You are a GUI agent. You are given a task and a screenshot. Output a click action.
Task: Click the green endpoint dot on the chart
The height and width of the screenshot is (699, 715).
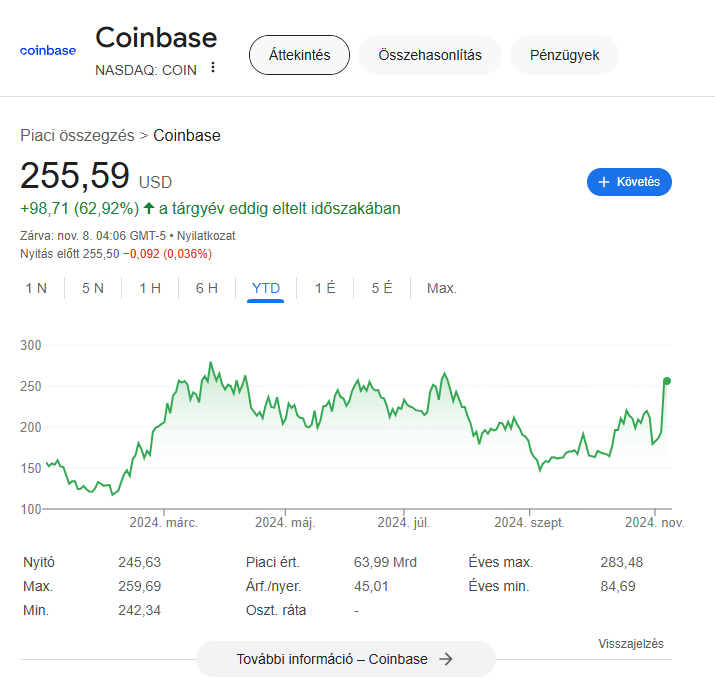click(667, 381)
